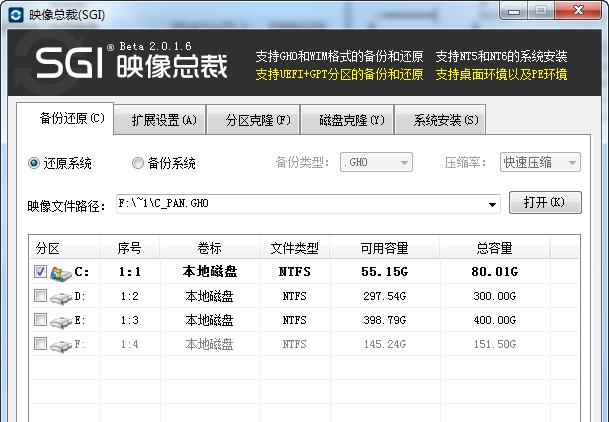Click the 序号 column header
The width and height of the screenshot is (609, 422).
click(x=129, y=248)
